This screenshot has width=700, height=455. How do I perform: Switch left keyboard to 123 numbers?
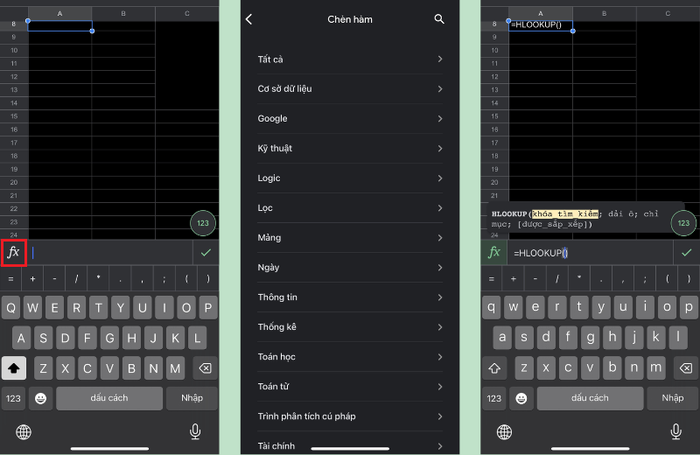13,398
